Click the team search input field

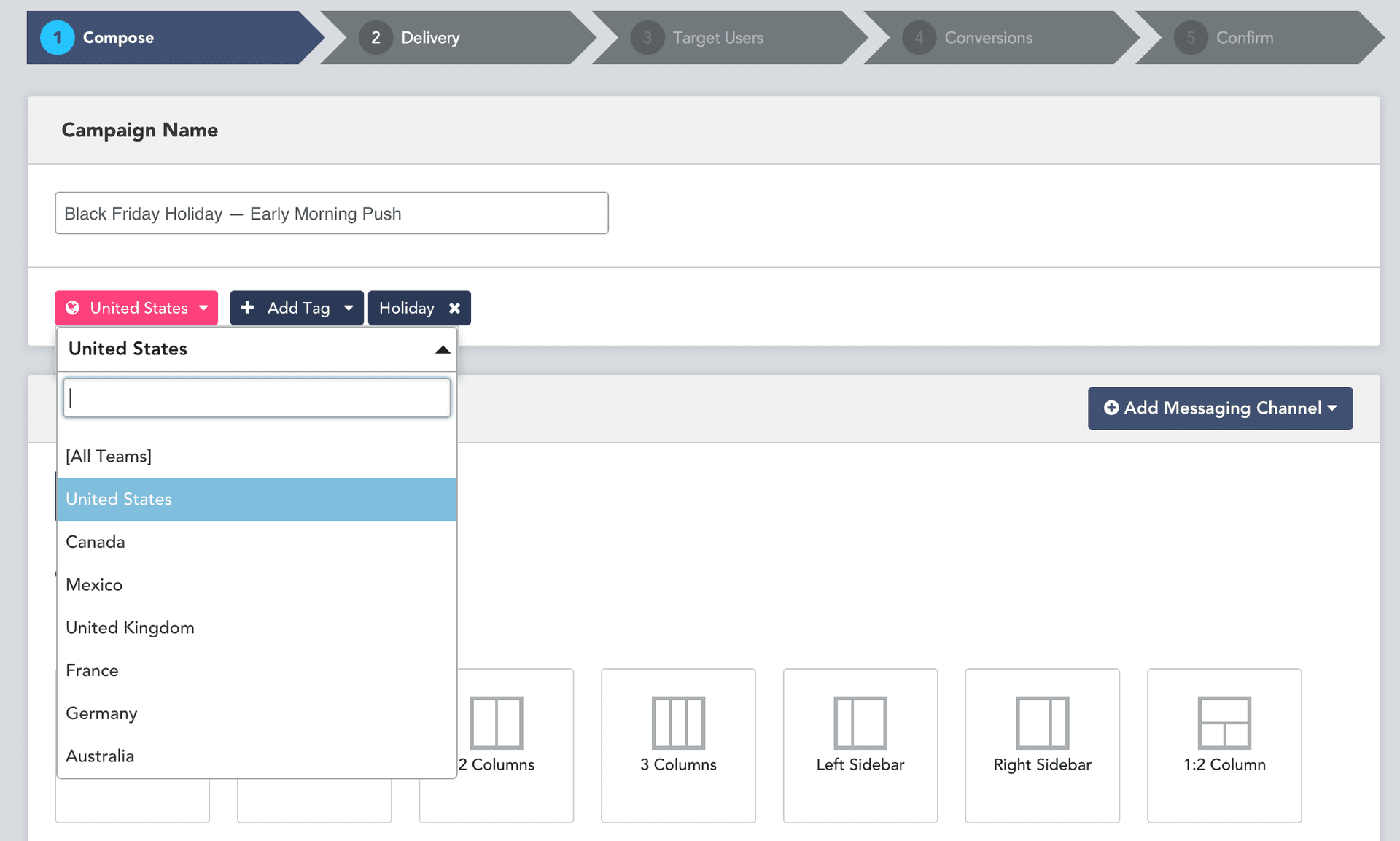click(x=257, y=398)
